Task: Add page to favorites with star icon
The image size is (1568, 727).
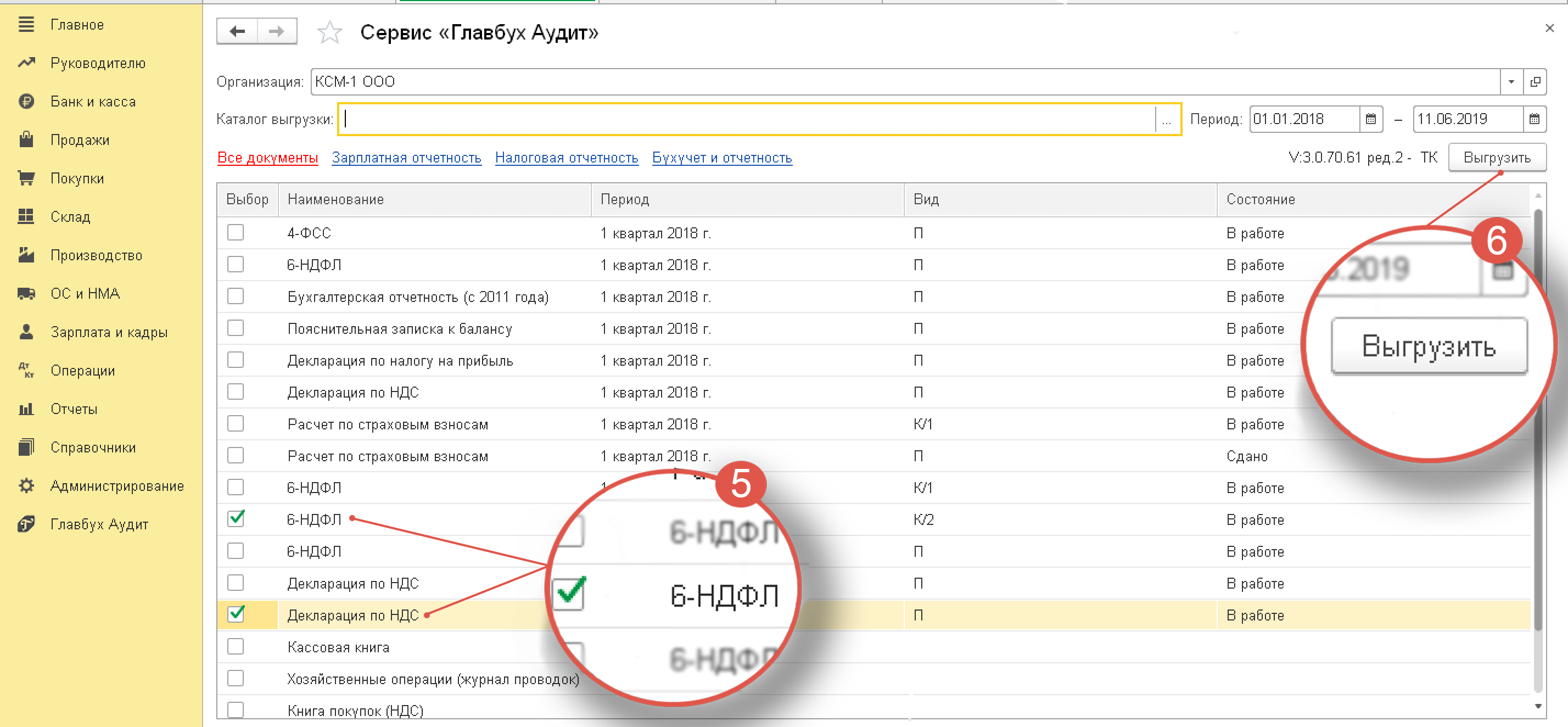Action: 329,32
